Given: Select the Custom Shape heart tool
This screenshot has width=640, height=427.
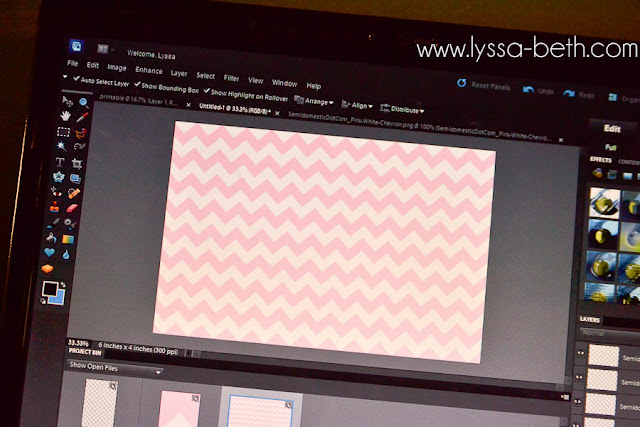Looking at the screenshot, I should coord(49,252).
